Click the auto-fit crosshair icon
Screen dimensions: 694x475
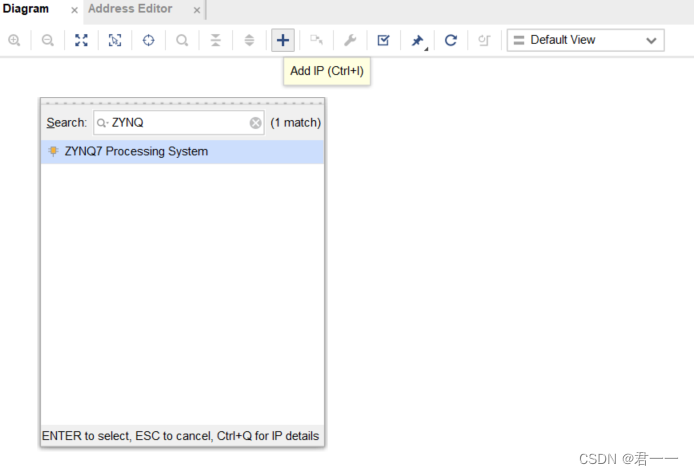click(x=149, y=40)
